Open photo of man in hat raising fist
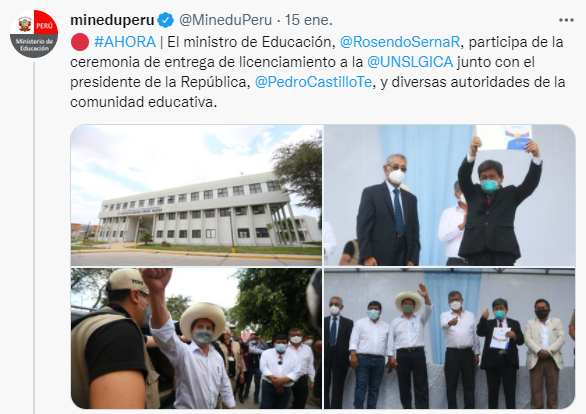Viewport: 586px width, 414px height. tap(197, 338)
